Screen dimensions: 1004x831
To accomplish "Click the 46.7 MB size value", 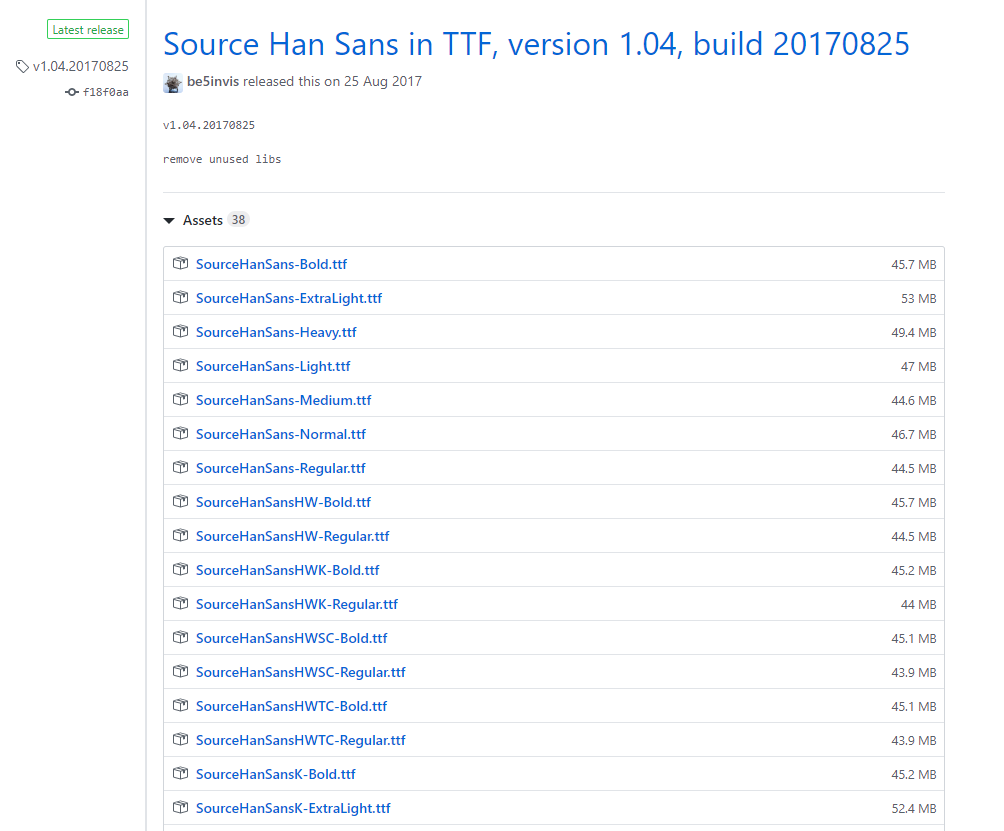I will pos(914,434).
